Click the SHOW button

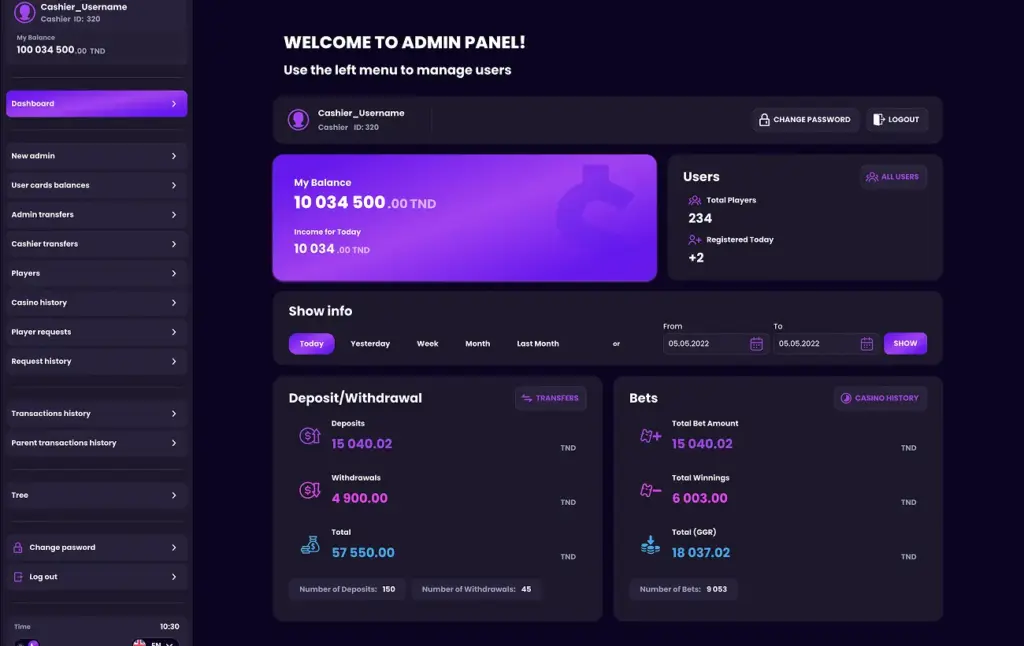coord(905,344)
